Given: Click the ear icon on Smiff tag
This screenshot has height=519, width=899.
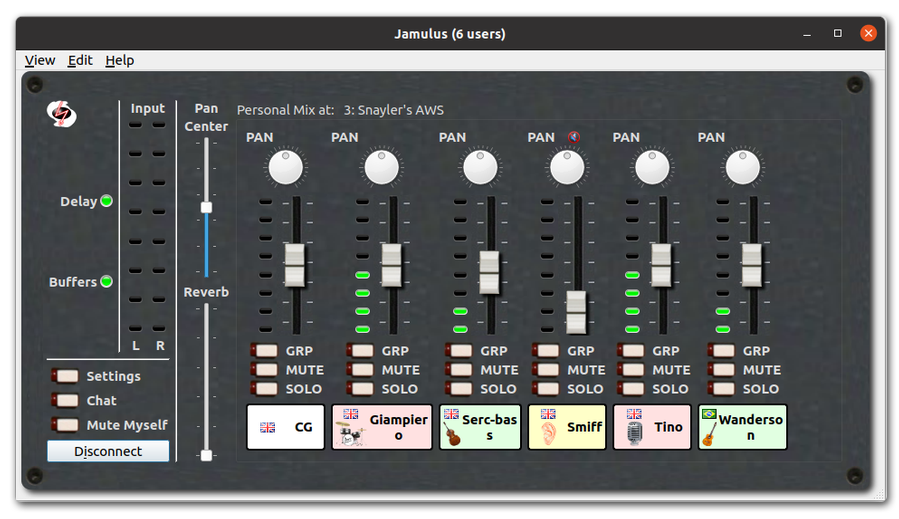Looking at the screenshot, I should click(x=548, y=434).
